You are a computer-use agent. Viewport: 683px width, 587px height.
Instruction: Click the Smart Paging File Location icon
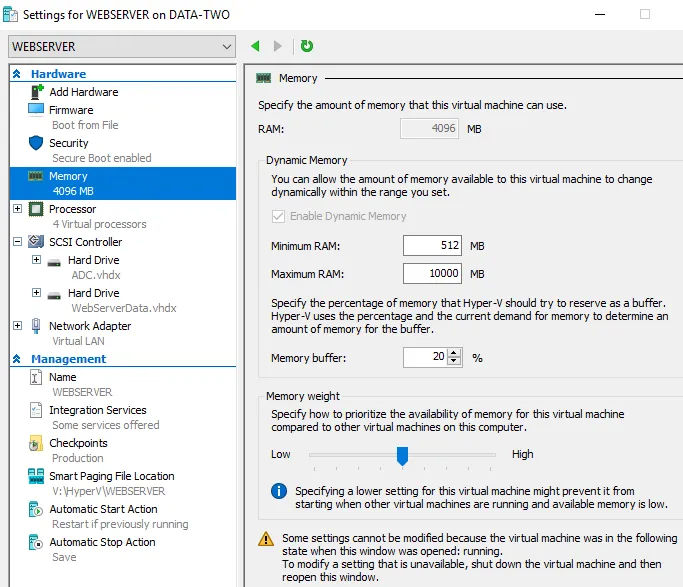point(36,476)
